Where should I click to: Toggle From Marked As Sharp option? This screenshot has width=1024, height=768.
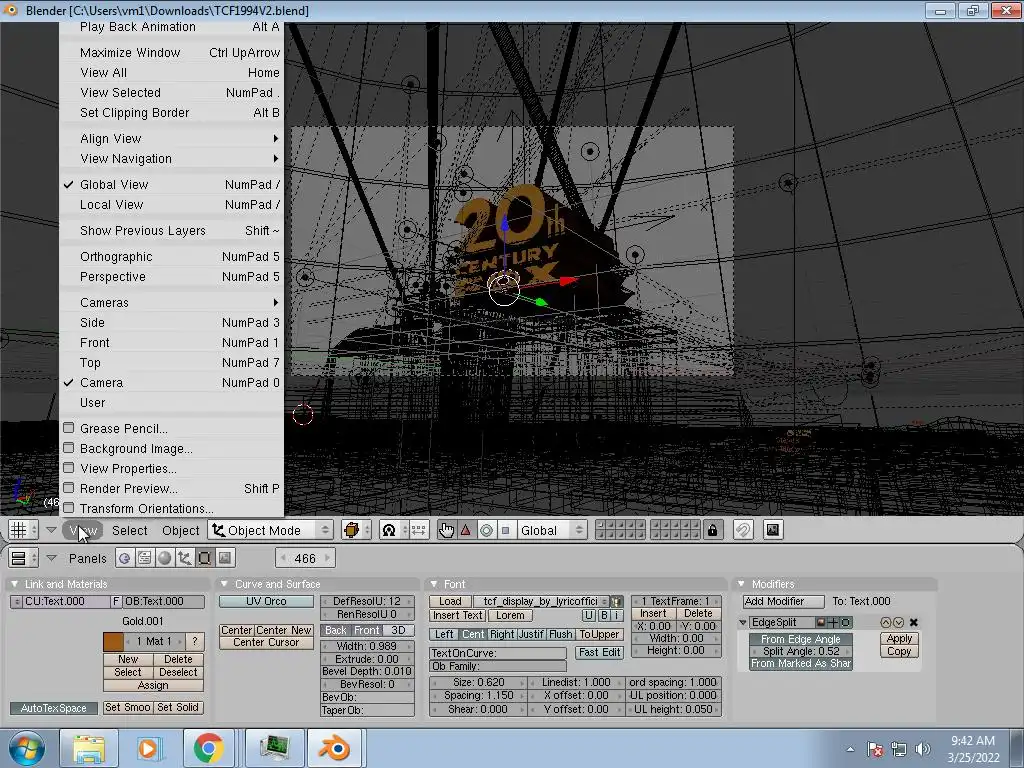(801, 664)
